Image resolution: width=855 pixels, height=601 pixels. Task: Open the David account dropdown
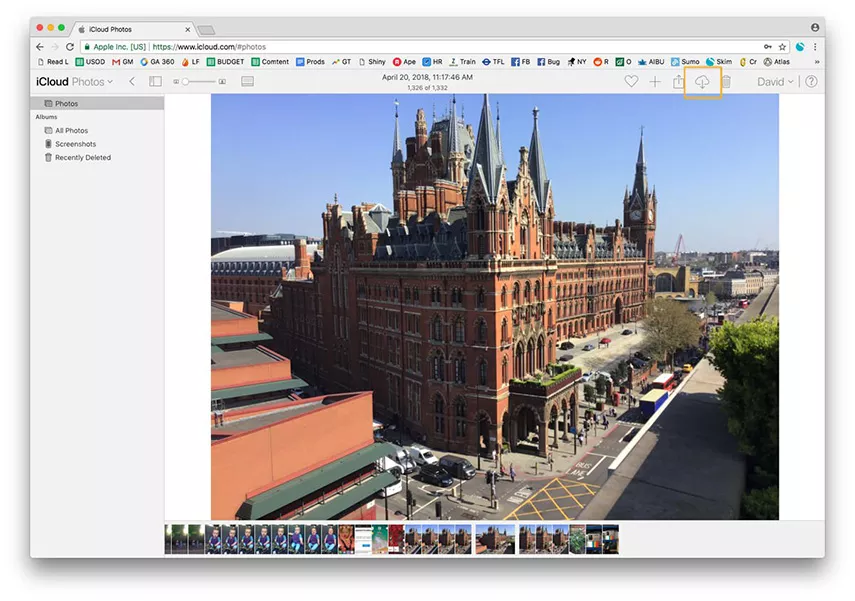pyautogui.click(x=775, y=82)
